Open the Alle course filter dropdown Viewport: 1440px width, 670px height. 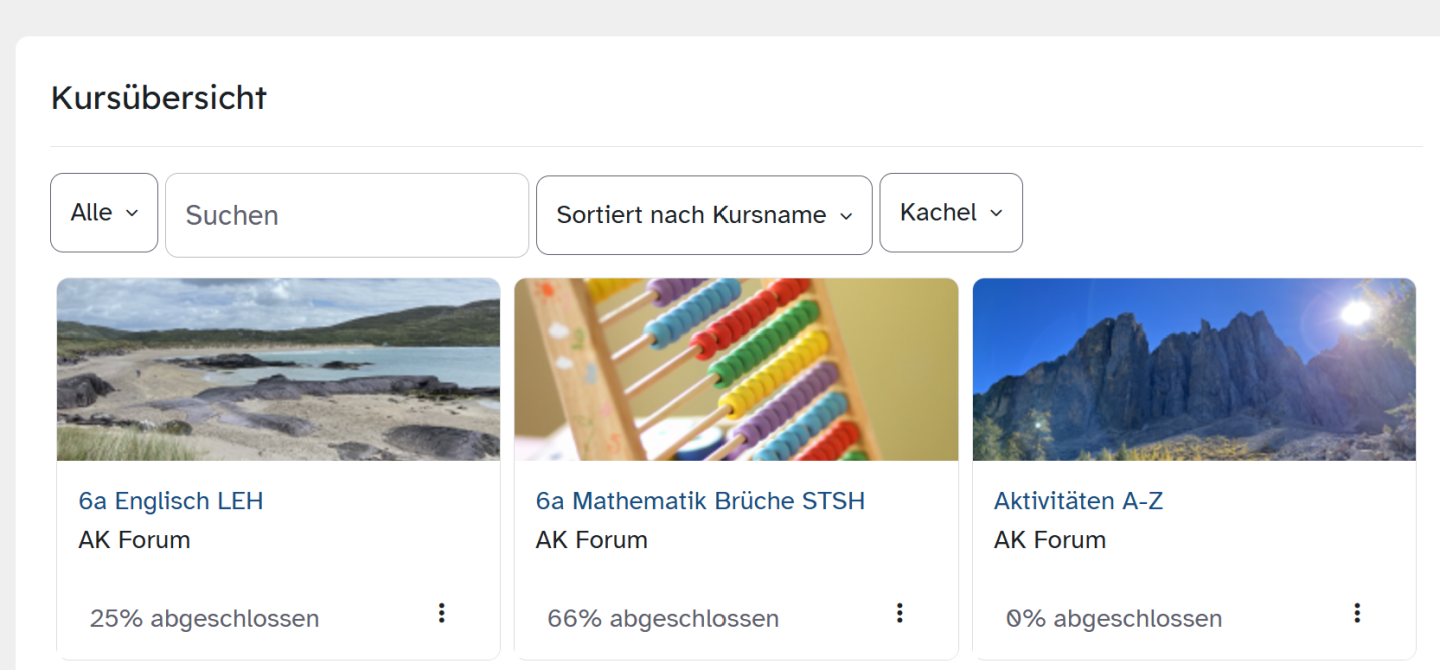pyautogui.click(x=103, y=213)
